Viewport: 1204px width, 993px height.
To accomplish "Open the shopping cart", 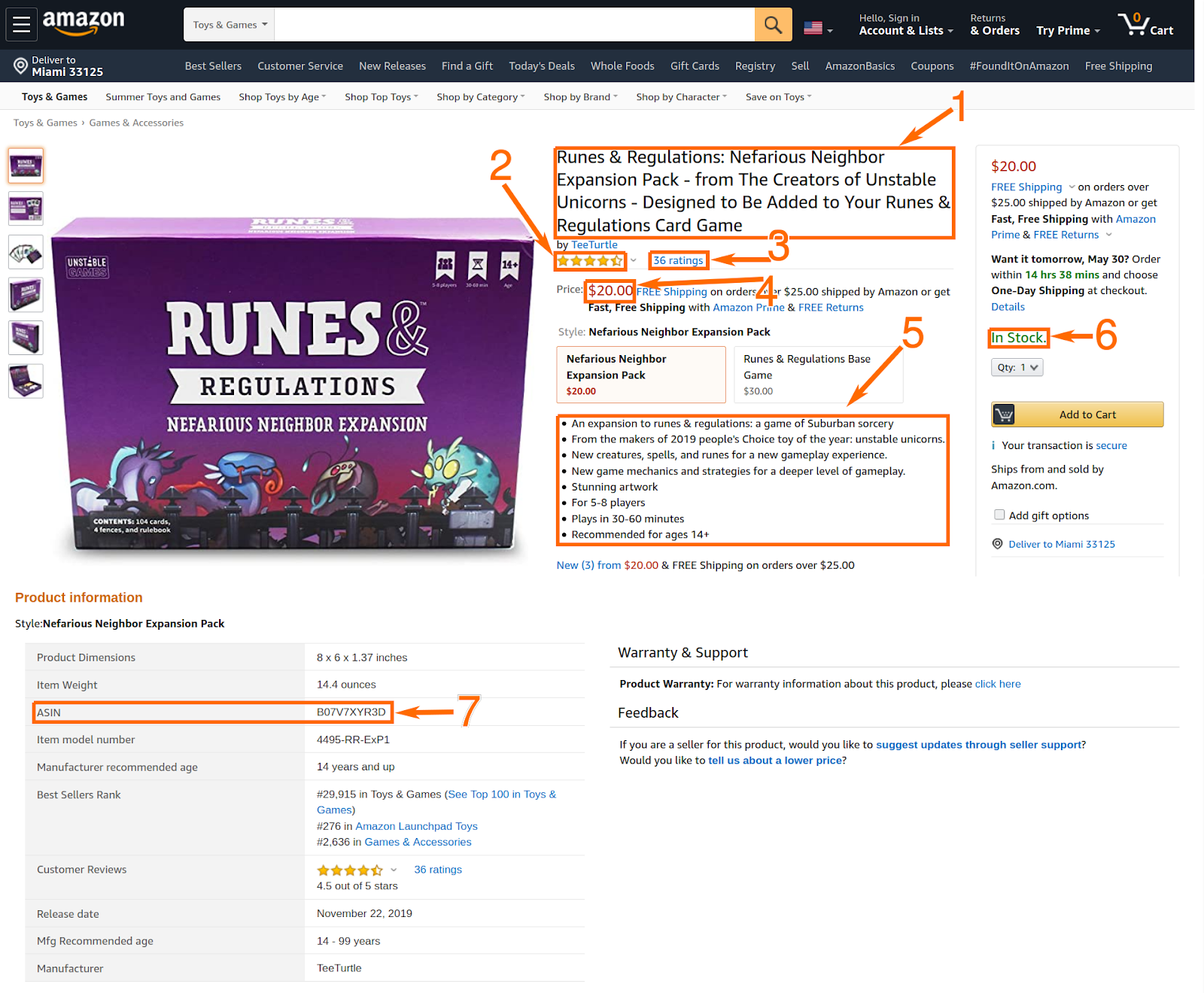I will (1145, 24).
